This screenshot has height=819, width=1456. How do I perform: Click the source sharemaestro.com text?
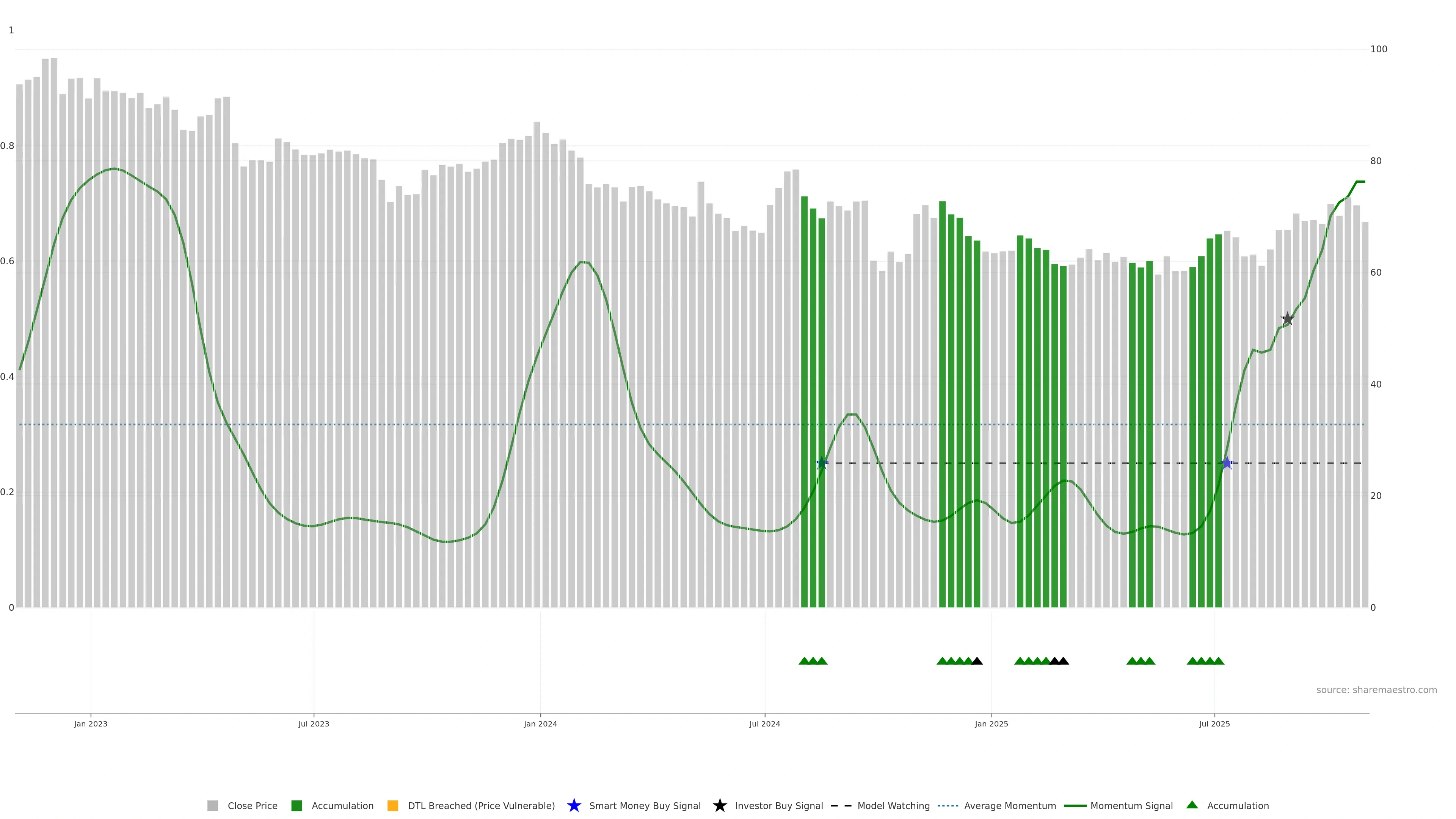coord(1376,690)
